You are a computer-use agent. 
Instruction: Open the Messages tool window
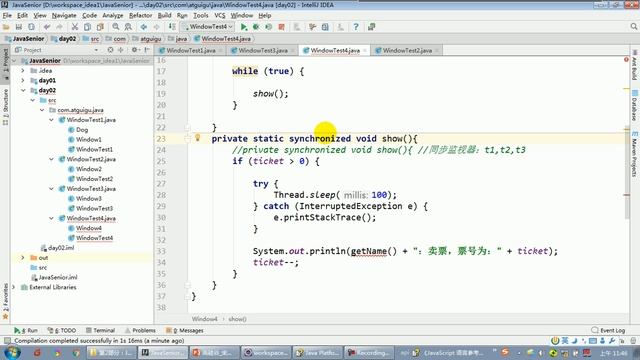(184, 330)
